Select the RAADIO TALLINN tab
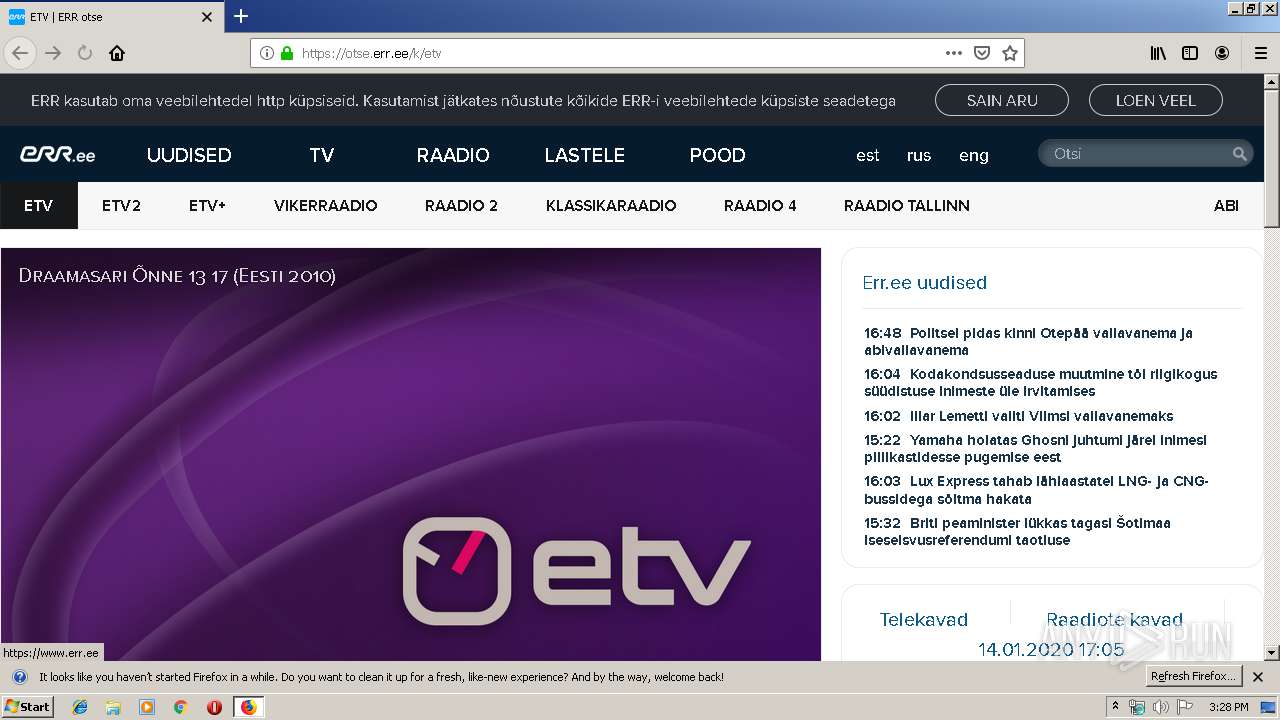The height and width of the screenshot is (720, 1280). coord(907,206)
